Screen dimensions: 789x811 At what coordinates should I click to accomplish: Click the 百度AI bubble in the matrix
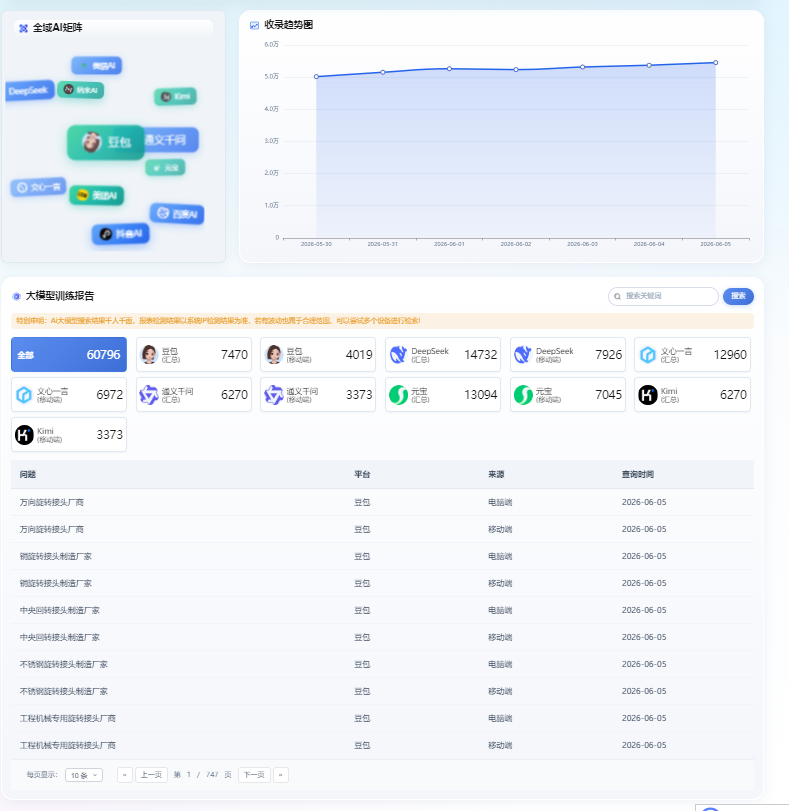click(x=177, y=214)
